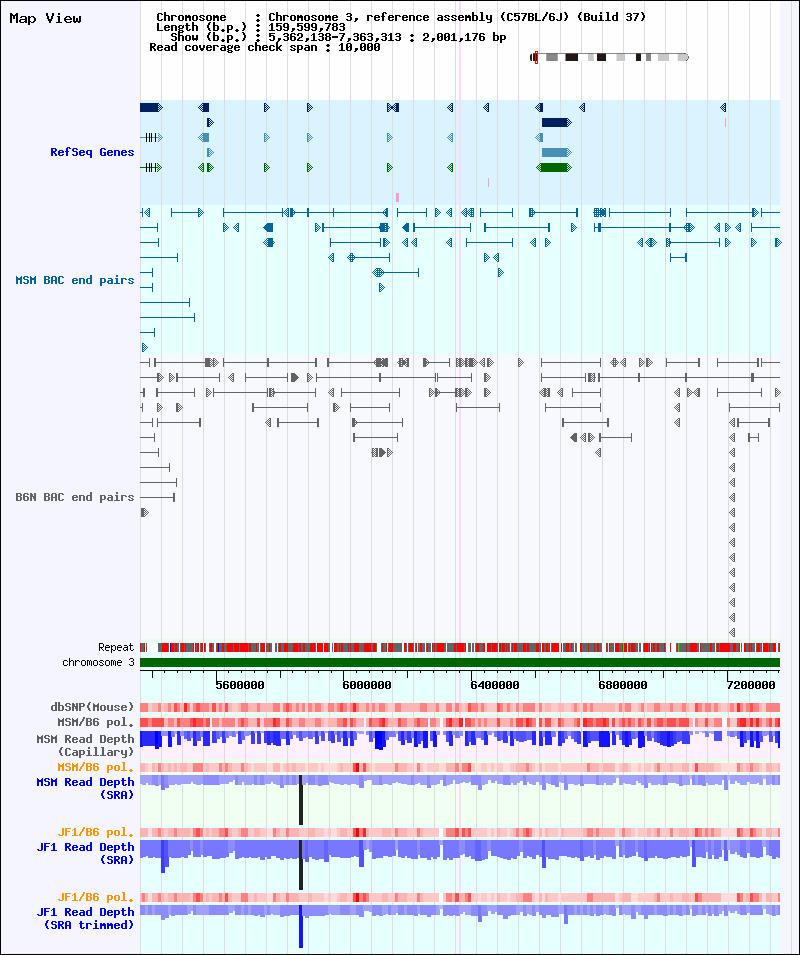Image resolution: width=800 pixels, height=955 pixels.
Task: Click the 6400000 ruler coordinate
Action: (x=495, y=685)
